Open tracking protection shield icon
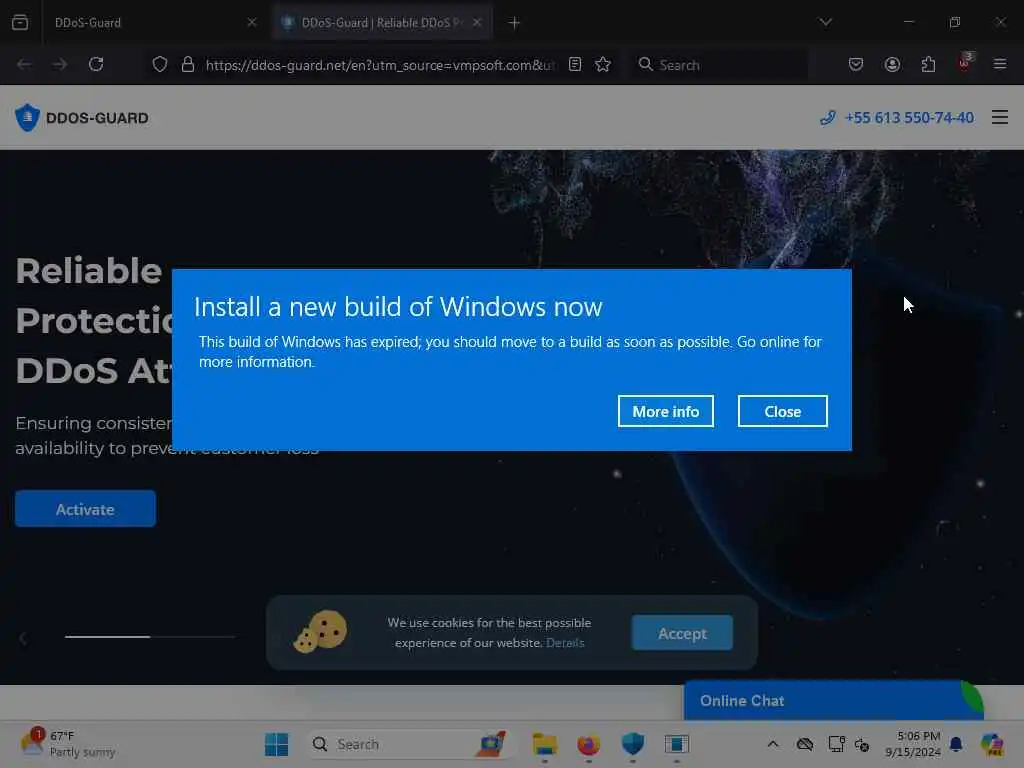The height and width of the screenshot is (768, 1024). point(160,64)
